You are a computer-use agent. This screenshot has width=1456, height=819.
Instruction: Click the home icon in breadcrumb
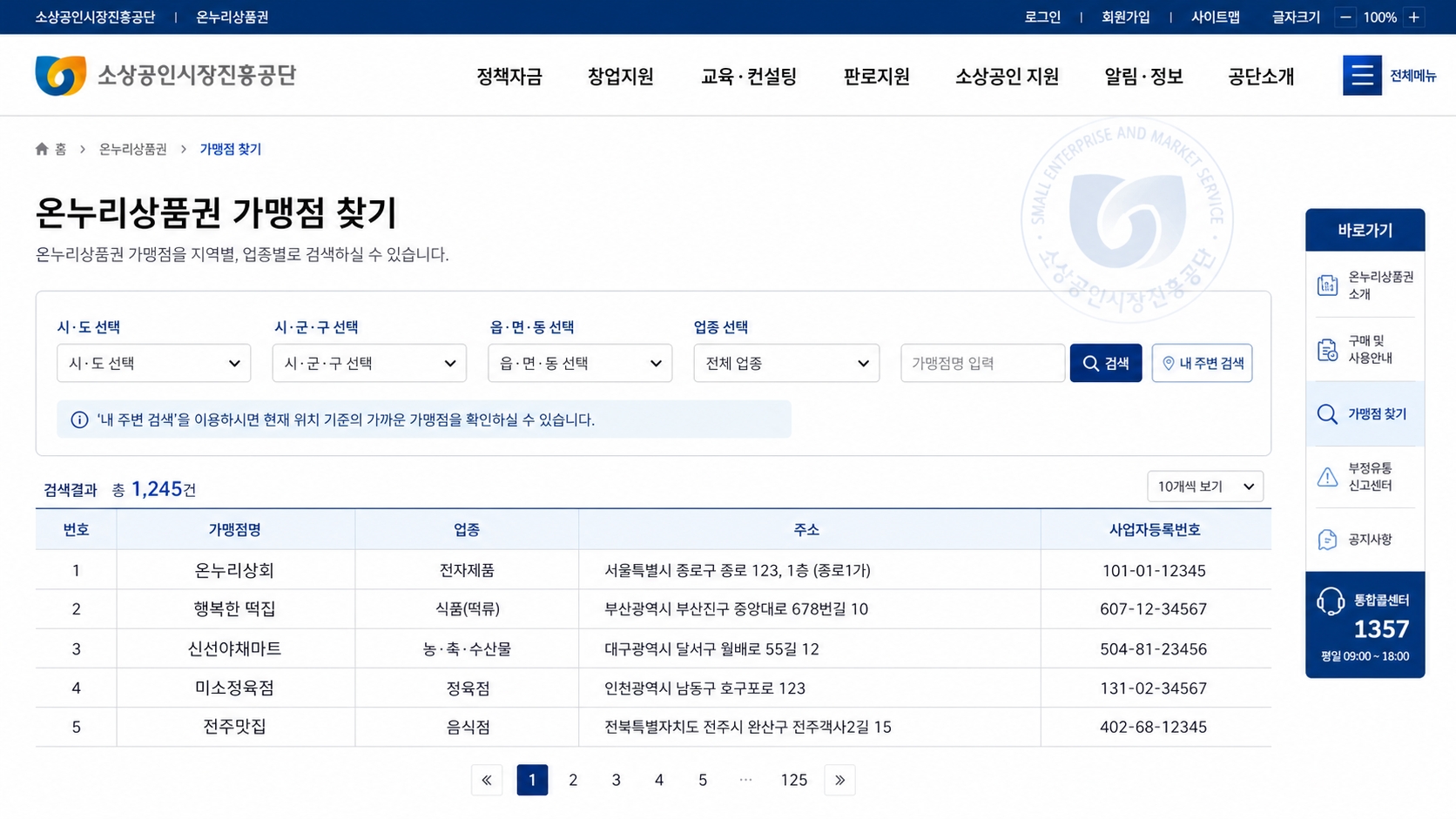42,149
